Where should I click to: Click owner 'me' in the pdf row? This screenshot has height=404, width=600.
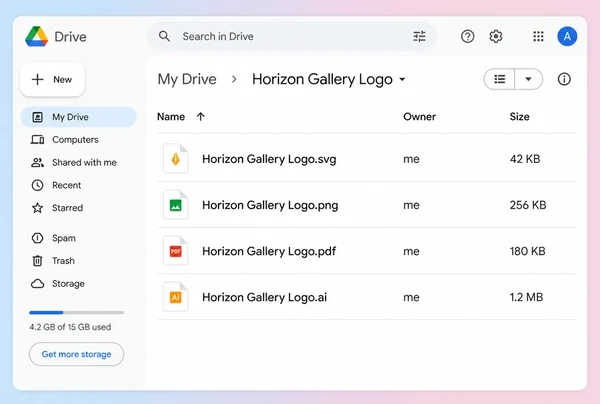(411, 252)
